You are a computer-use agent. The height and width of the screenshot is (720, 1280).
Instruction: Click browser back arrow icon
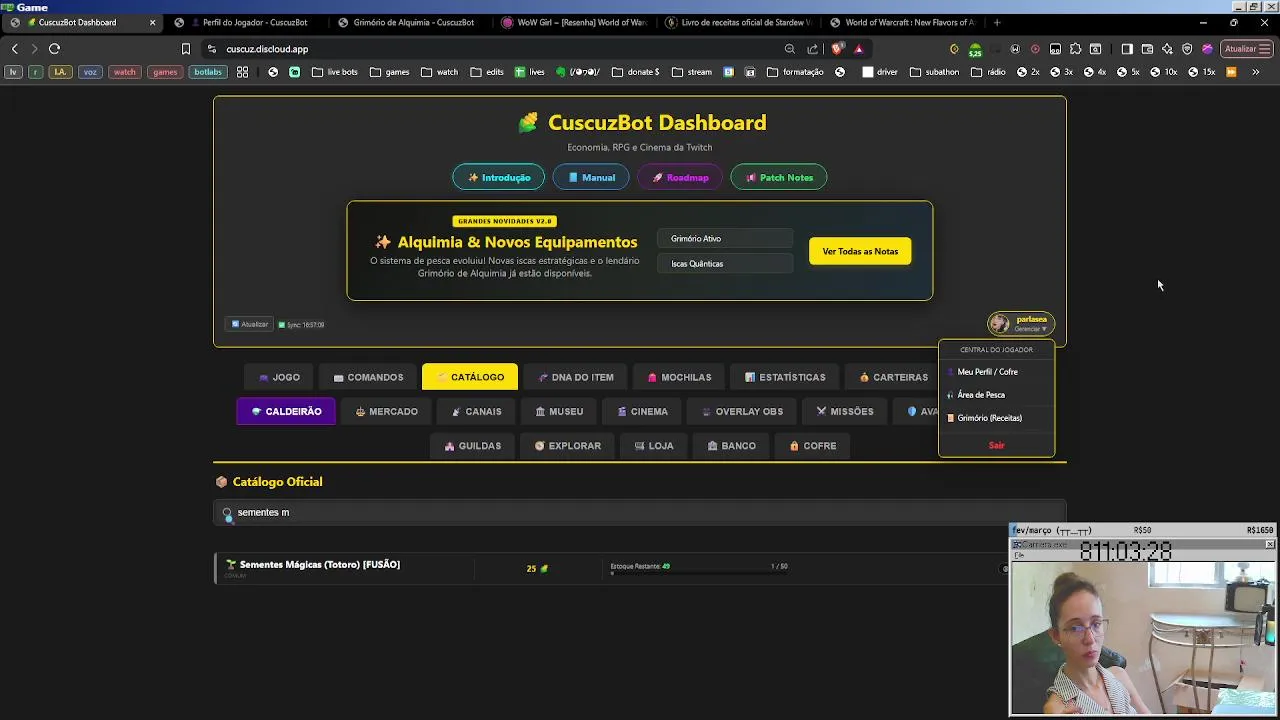tap(14, 48)
